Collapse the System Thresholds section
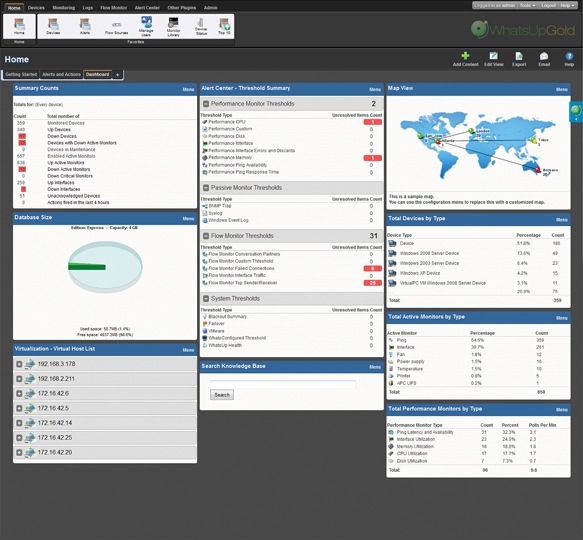This screenshot has width=583, height=540. (205, 299)
